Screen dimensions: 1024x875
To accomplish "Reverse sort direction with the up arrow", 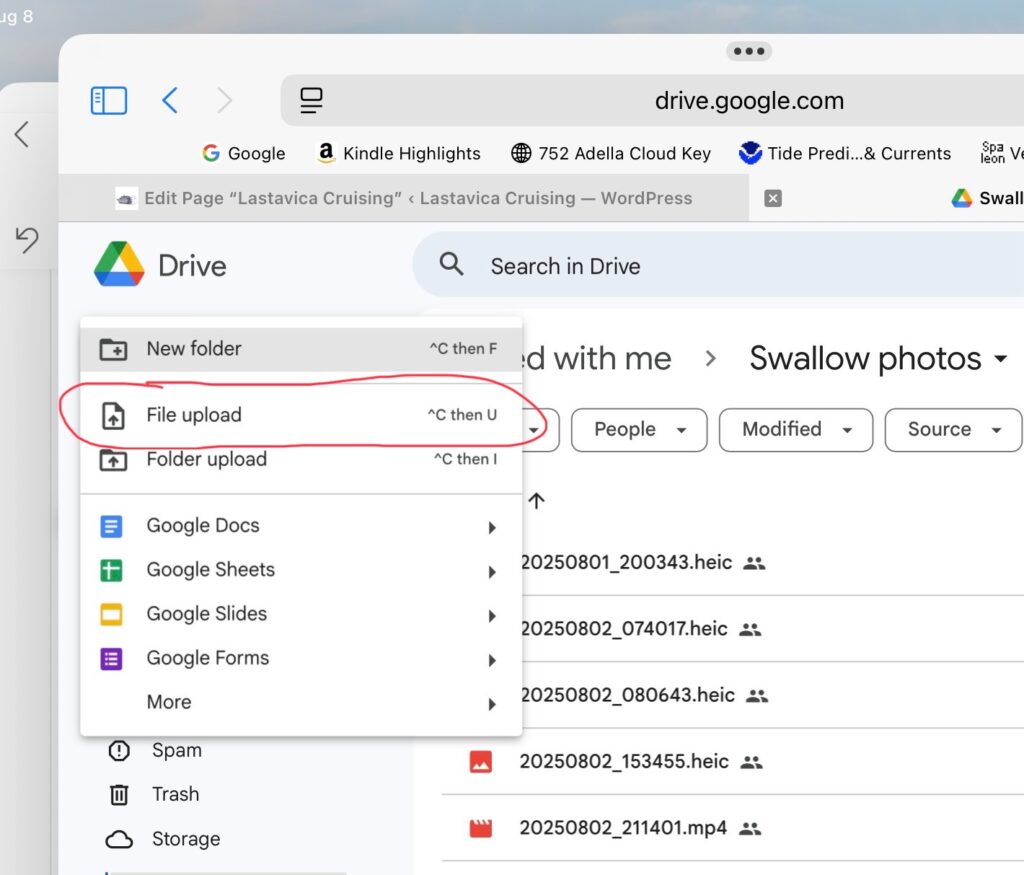I will tap(536, 501).
